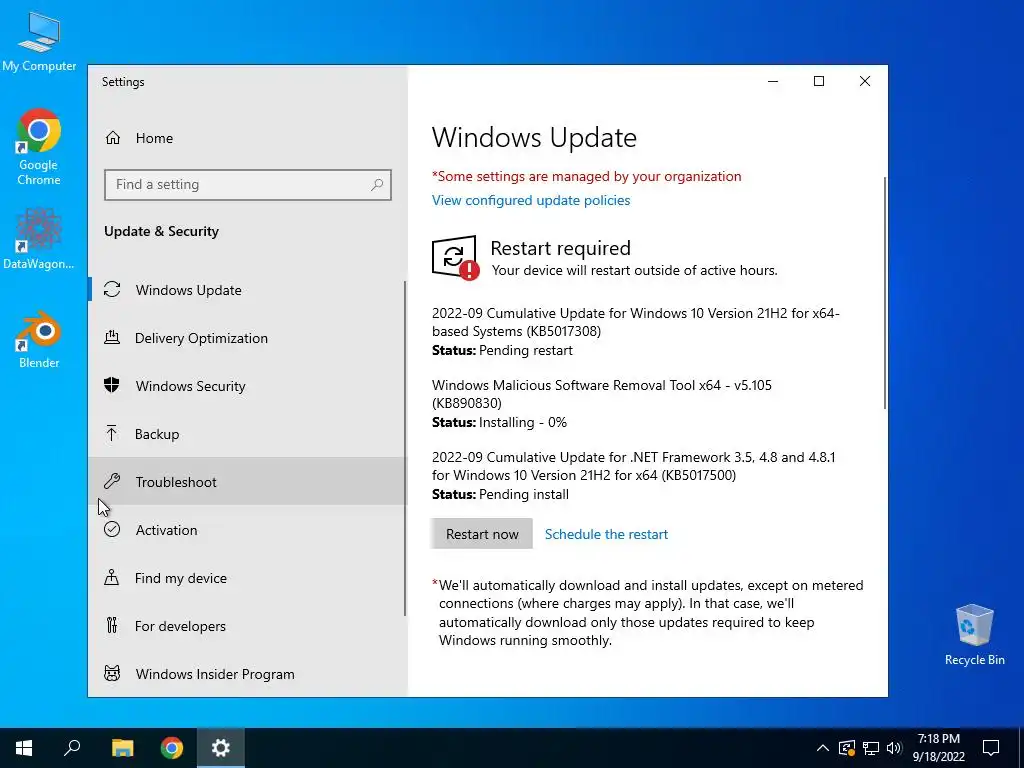1024x768 pixels.
Task: Click the For developers tools icon
Action: [x=112, y=626]
